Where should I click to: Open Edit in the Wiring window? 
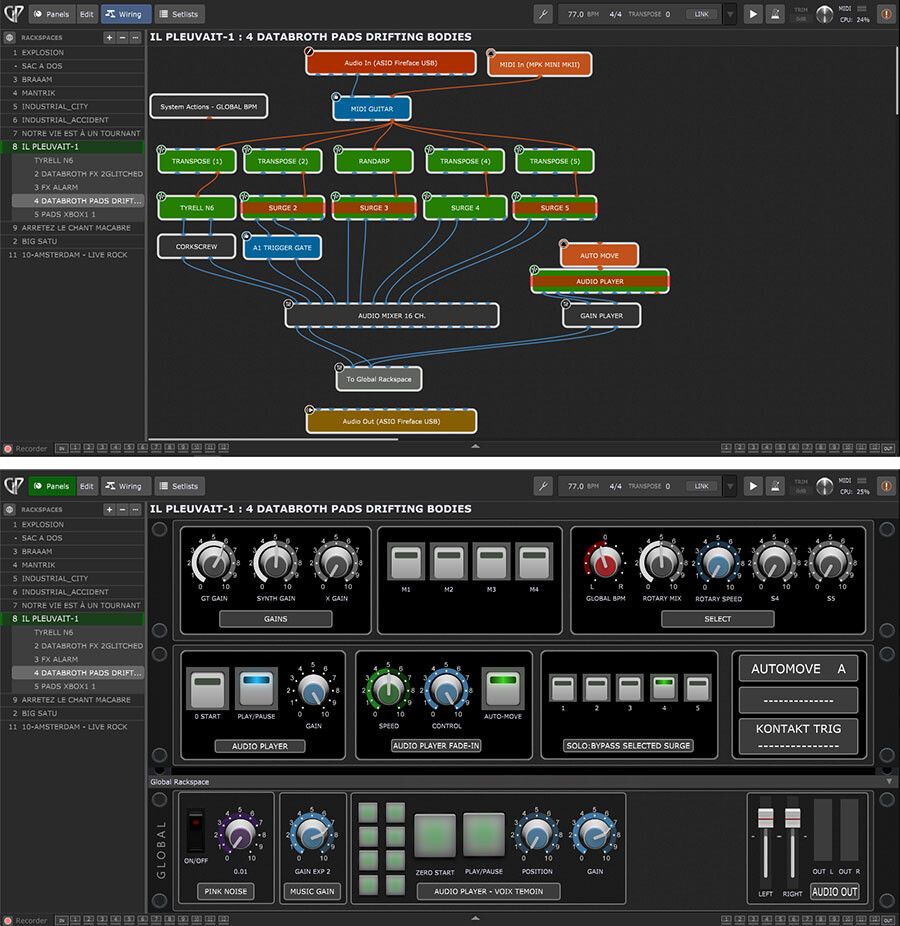(87, 14)
